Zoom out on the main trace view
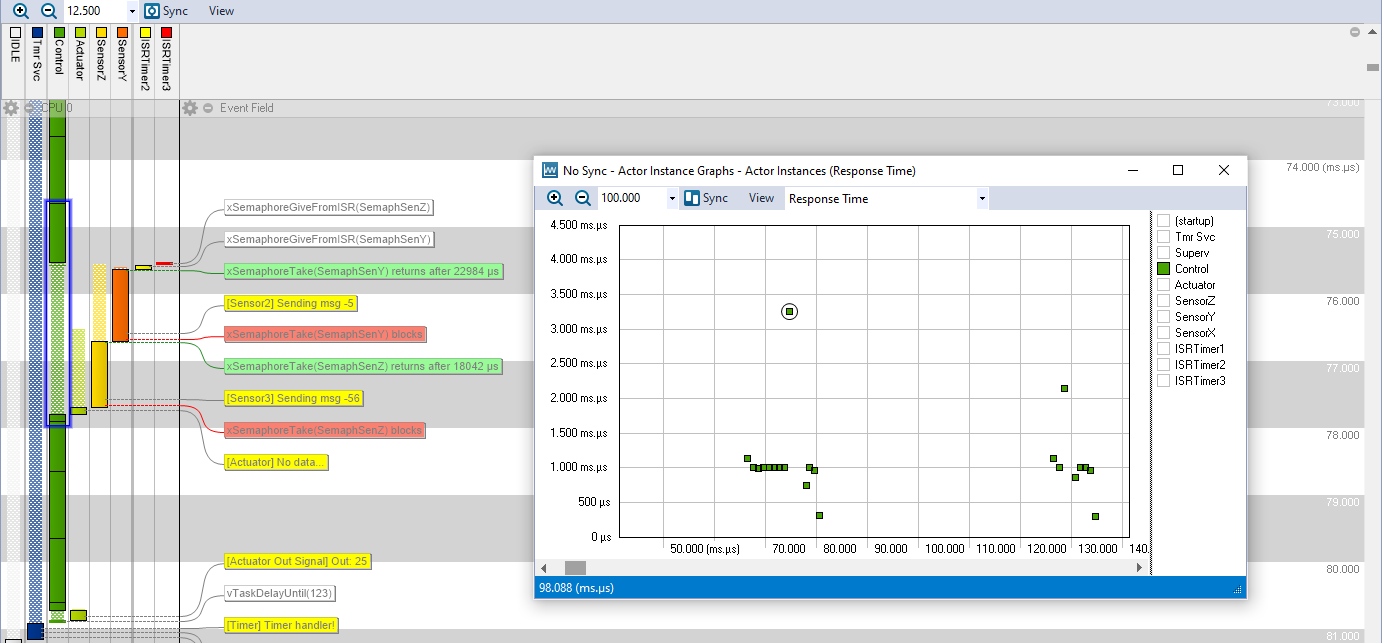Viewport: 1382px width, 643px height. 48,10
